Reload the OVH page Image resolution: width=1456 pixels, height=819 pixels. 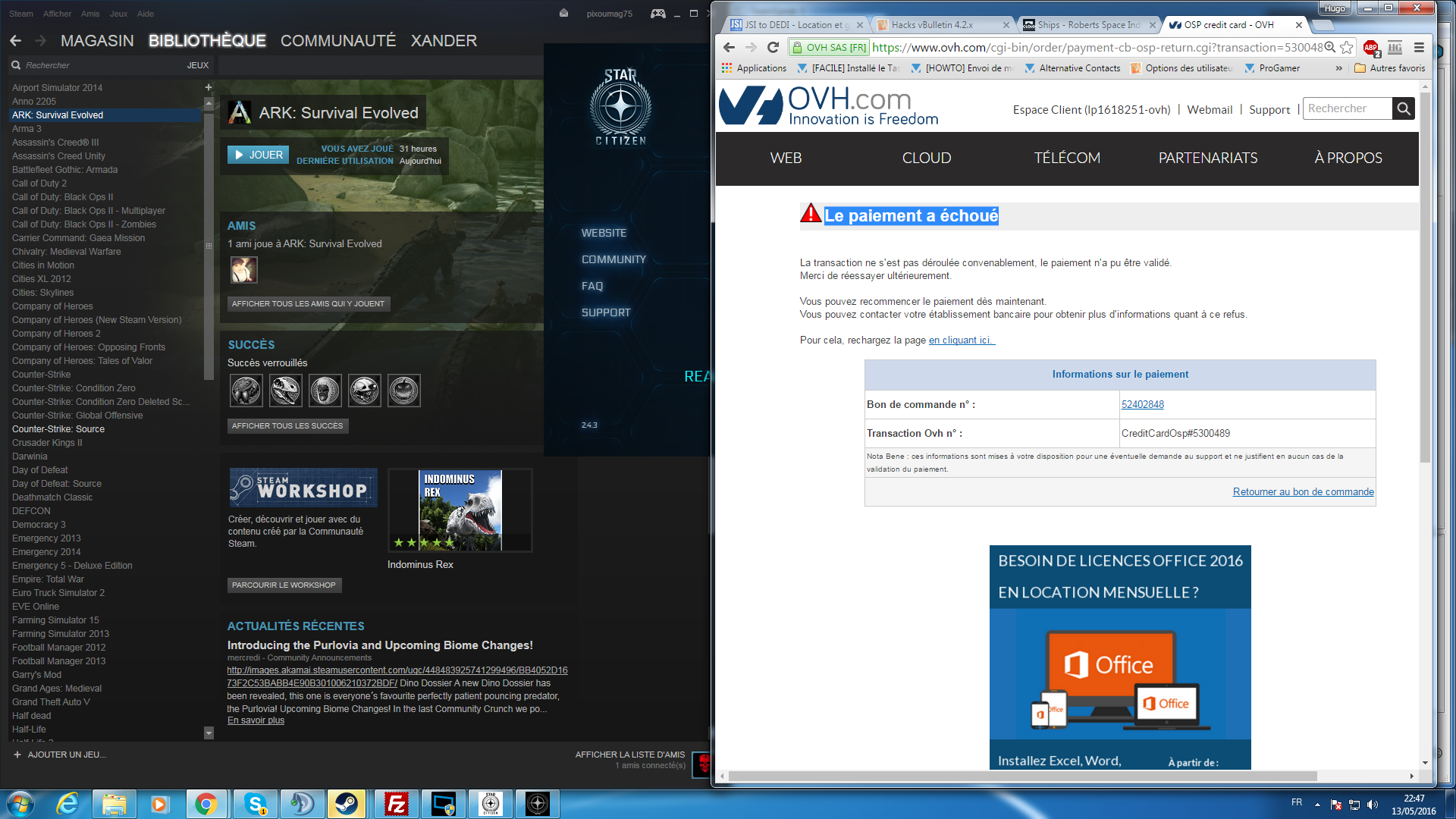pos(773,47)
